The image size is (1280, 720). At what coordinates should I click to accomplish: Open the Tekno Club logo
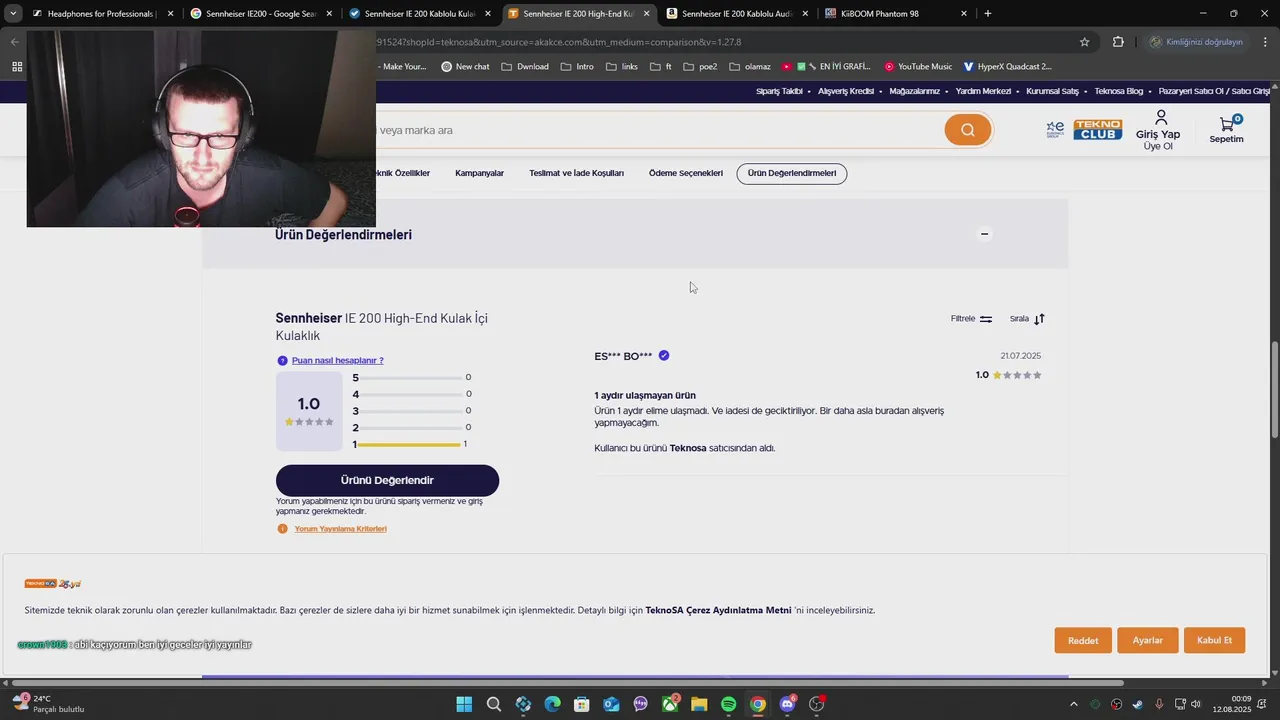(x=1098, y=130)
